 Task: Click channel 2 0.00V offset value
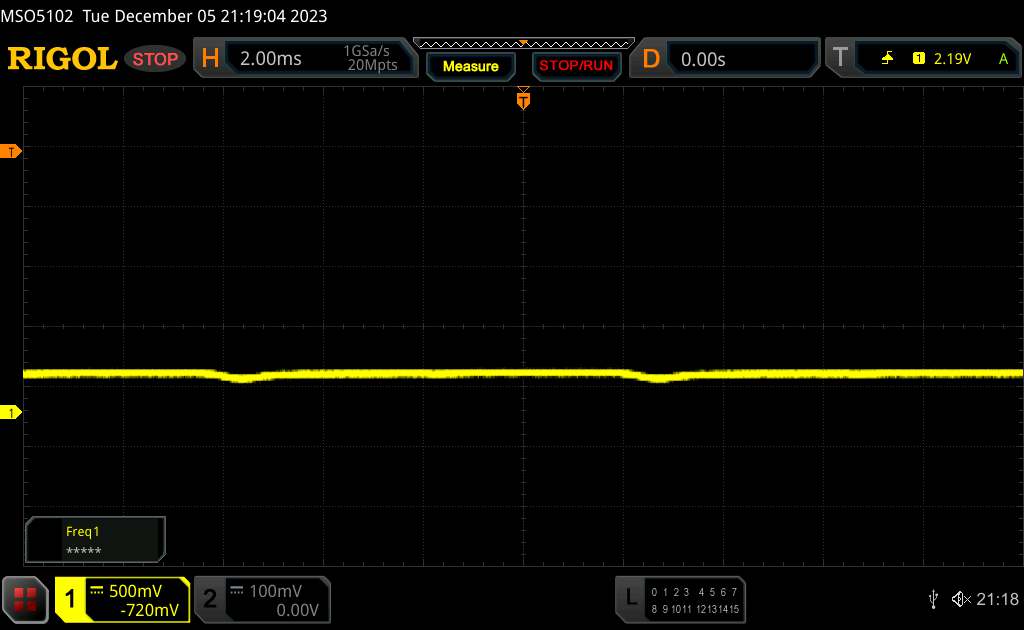297,610
